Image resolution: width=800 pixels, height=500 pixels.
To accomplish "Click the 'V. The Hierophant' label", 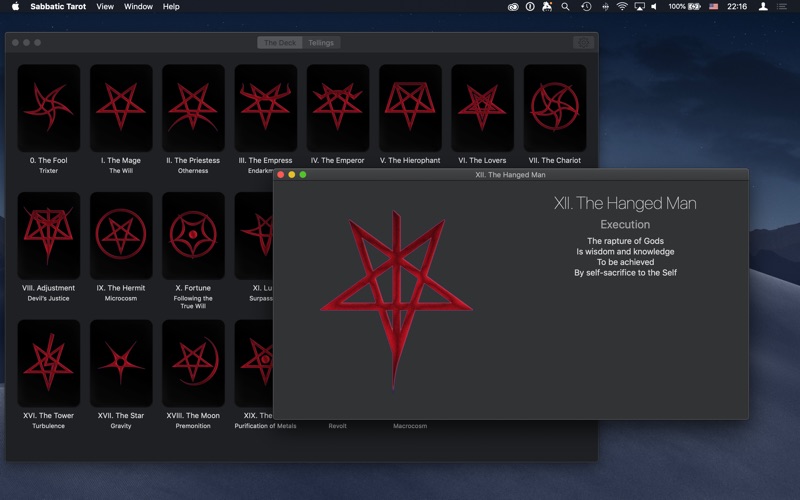I will 410,160.
